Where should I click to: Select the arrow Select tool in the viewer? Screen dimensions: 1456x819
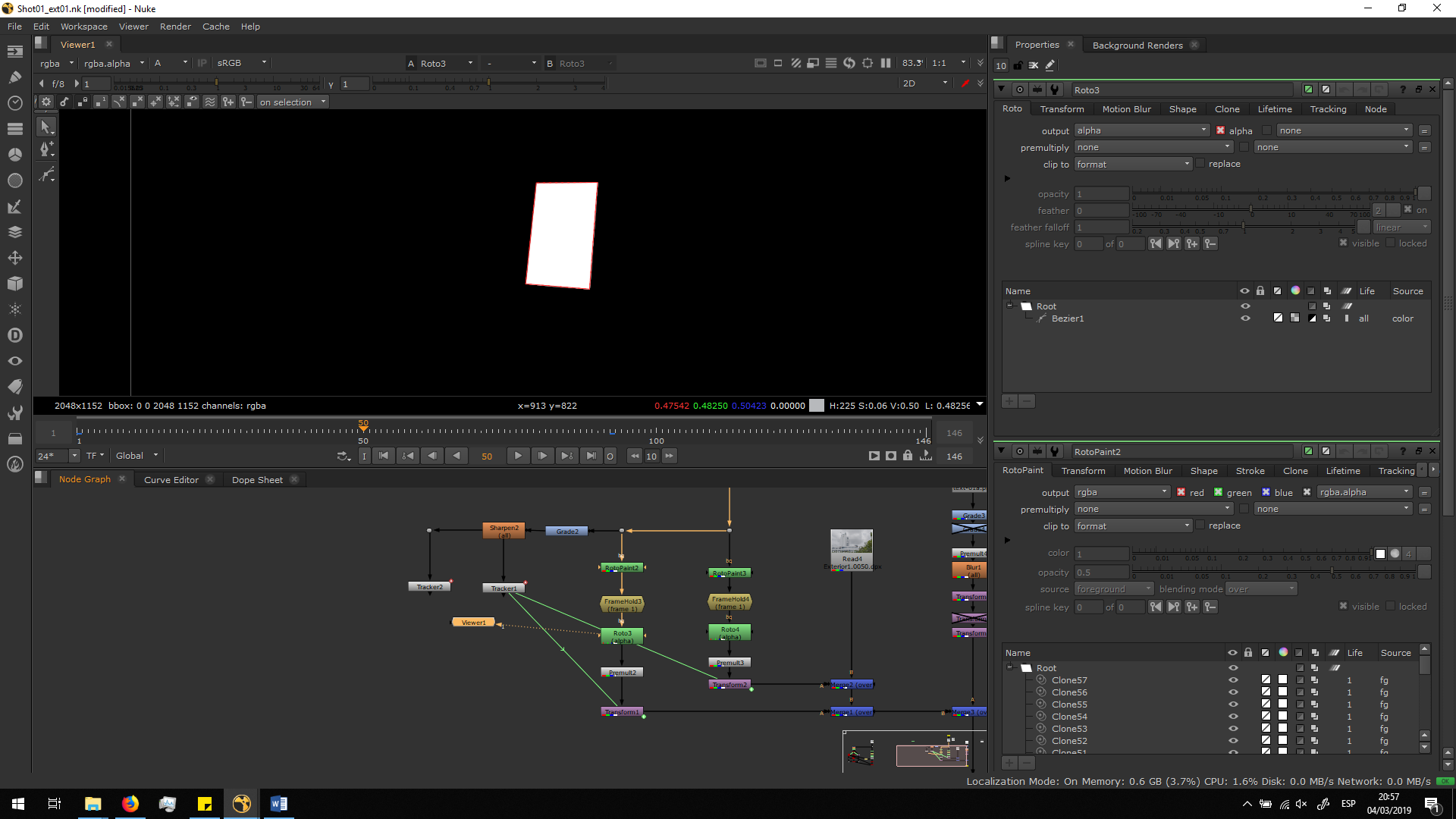point(46,127)
